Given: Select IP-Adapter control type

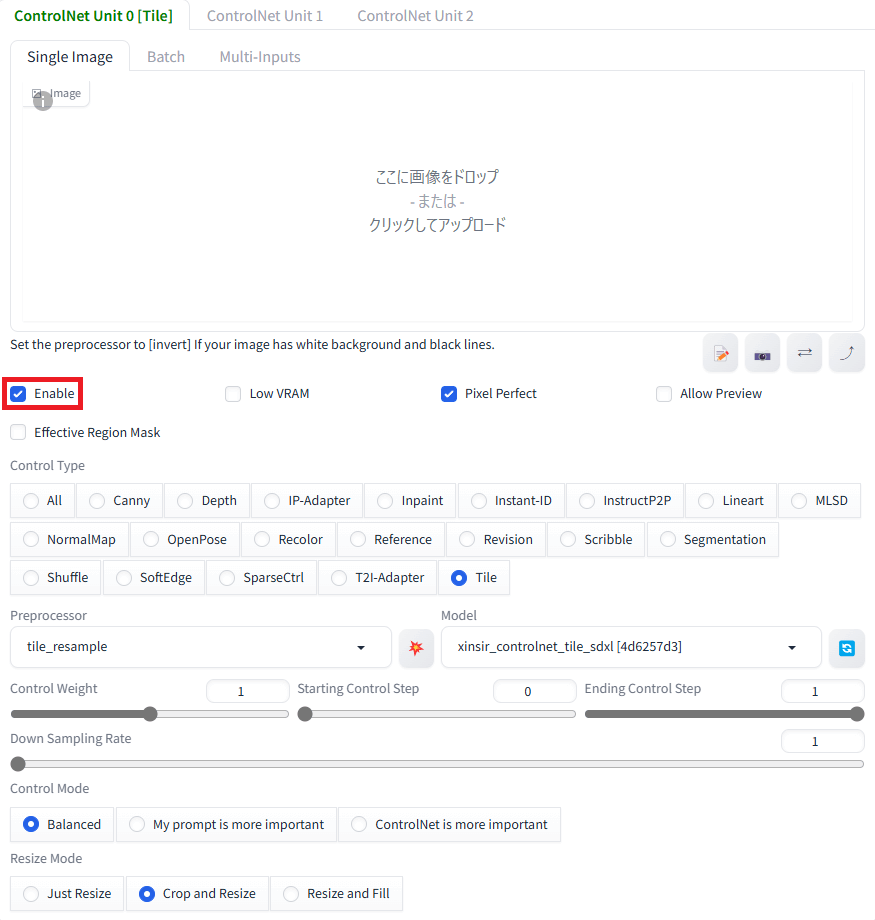Looking at the screenshot, I should point(307,500).
